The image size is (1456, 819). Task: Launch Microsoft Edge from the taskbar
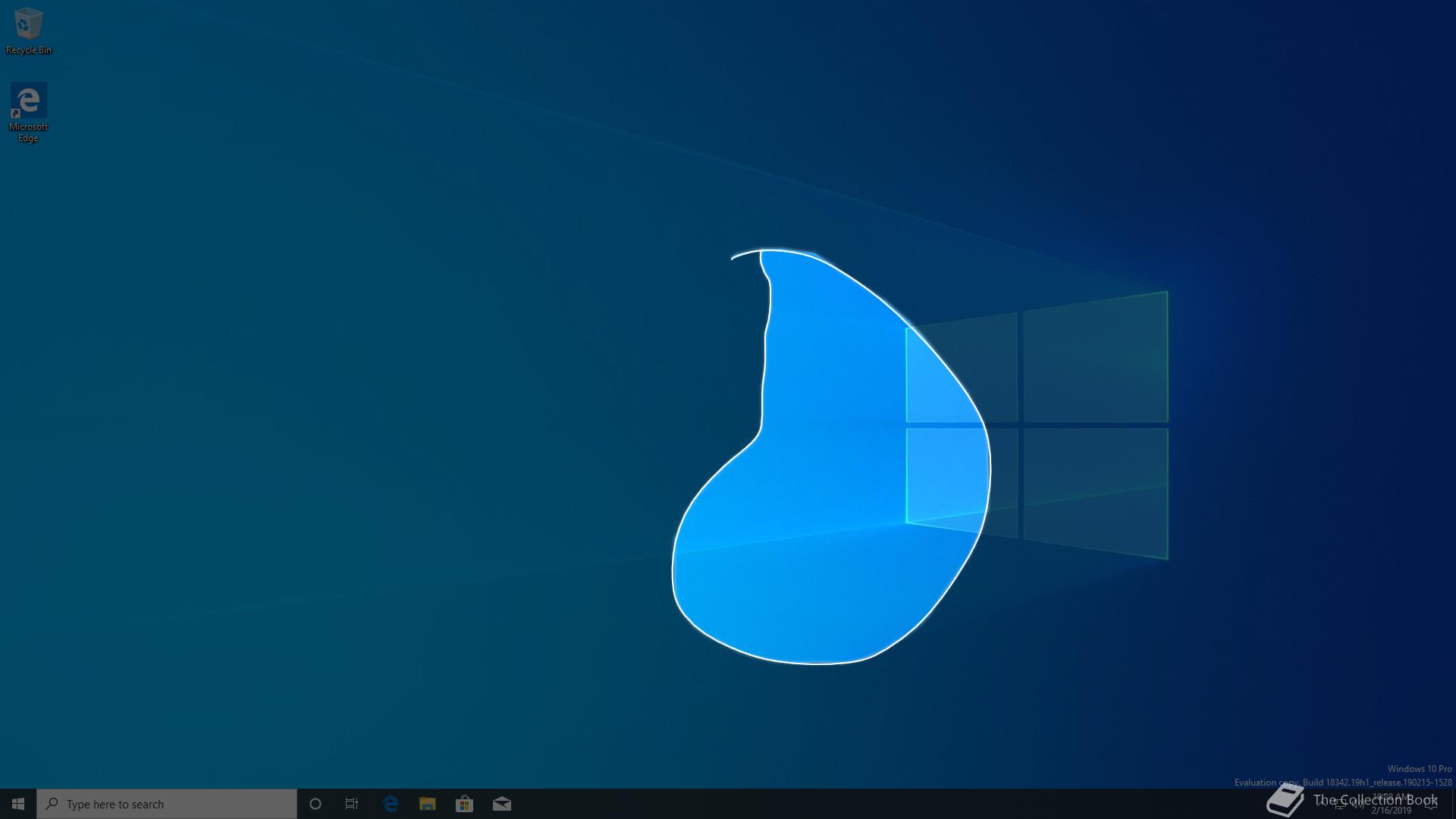coord(391,804)
